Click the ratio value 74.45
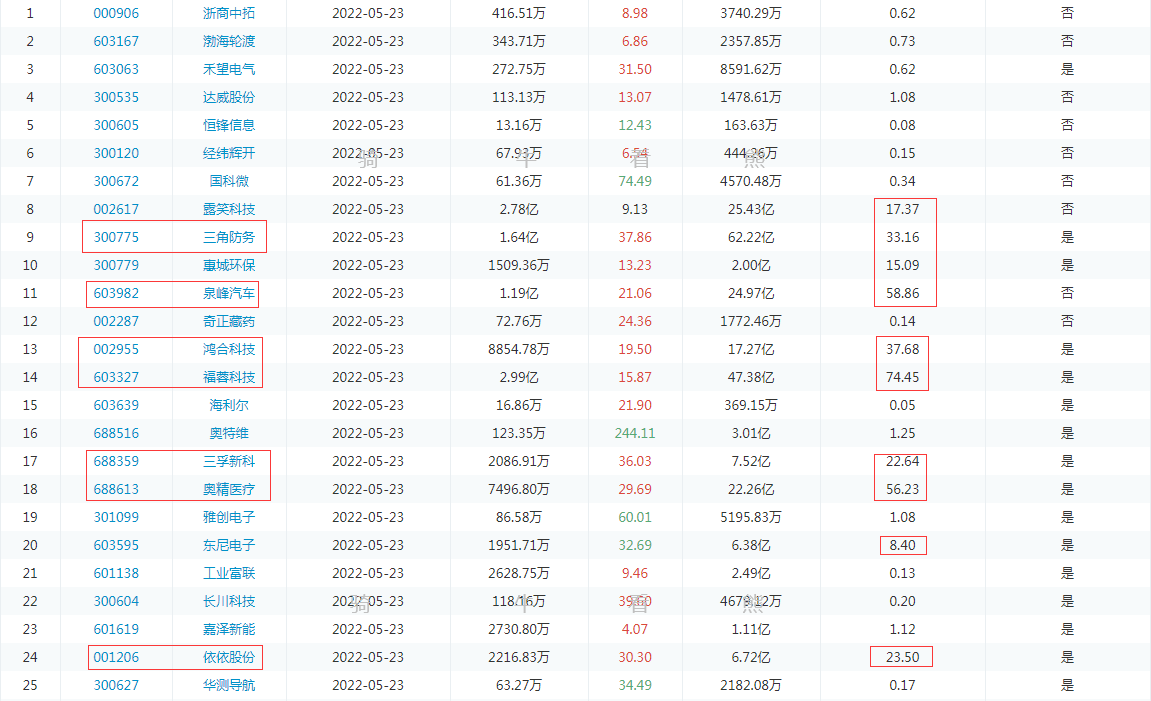 tap(902, 377)
